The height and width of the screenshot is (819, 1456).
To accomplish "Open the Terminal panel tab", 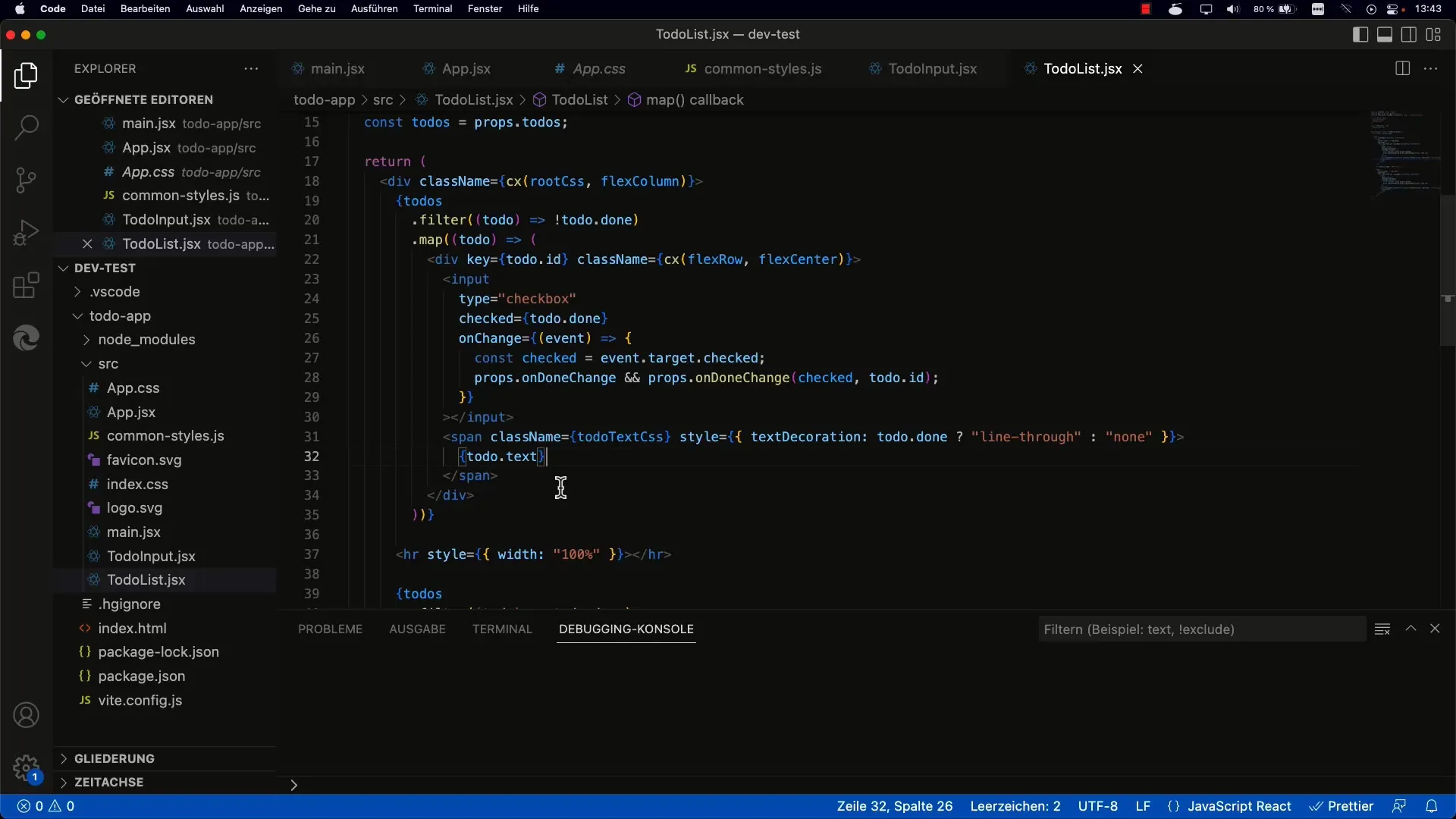I will [x=502, y=629].
